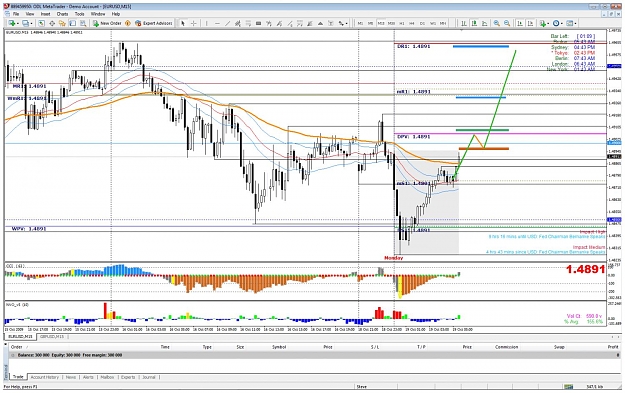Image resolution: width=625 pixels, height=393 pixels.
Task: Switch to M1 timeframe
Action: [360, 24]
